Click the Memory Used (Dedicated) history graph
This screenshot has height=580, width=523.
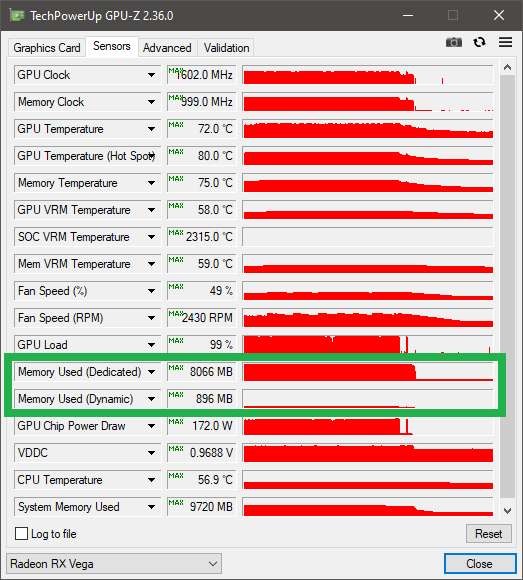[368, 372]
